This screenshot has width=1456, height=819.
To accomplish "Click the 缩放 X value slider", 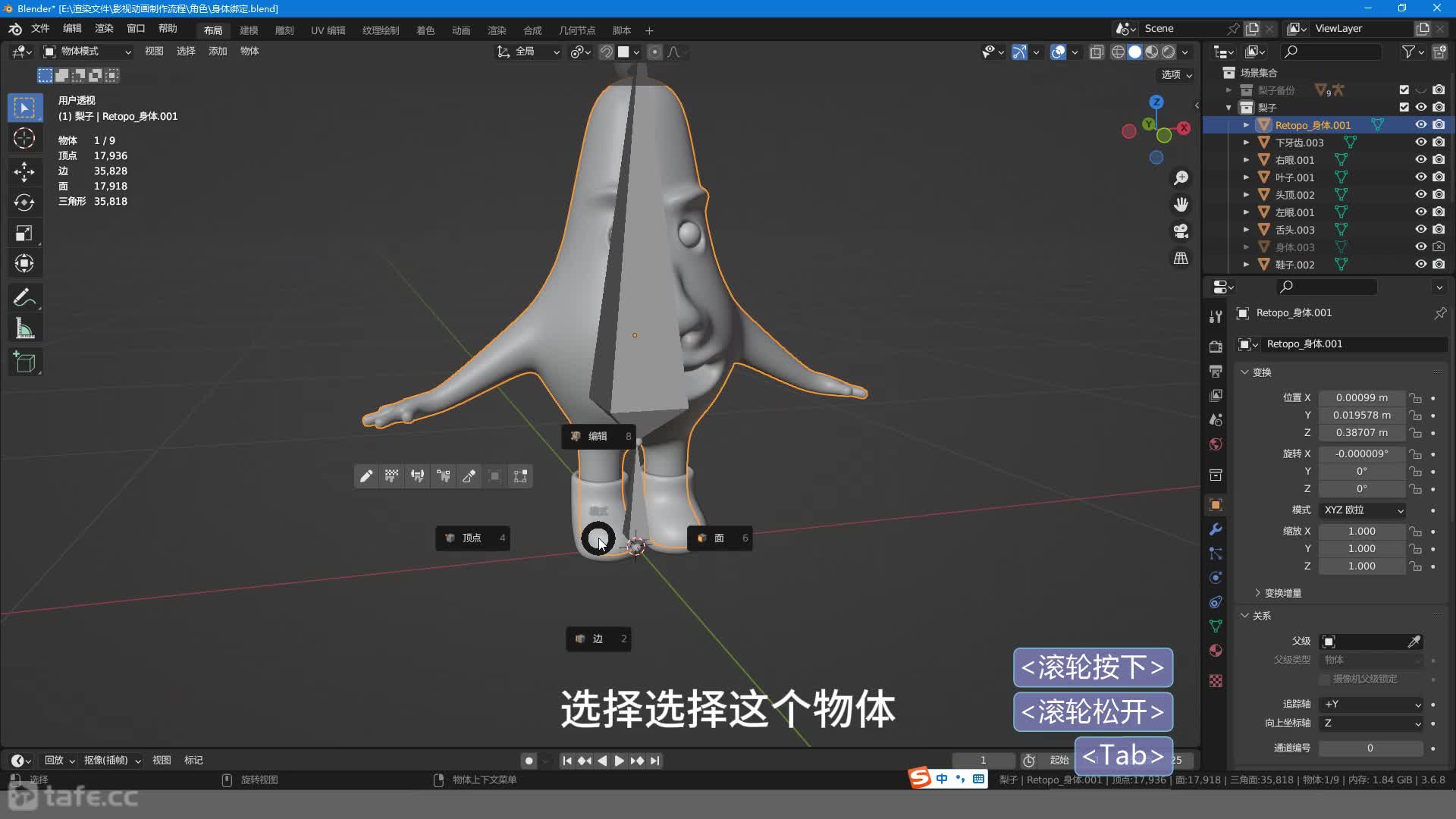I will [x=1361, y=532].
